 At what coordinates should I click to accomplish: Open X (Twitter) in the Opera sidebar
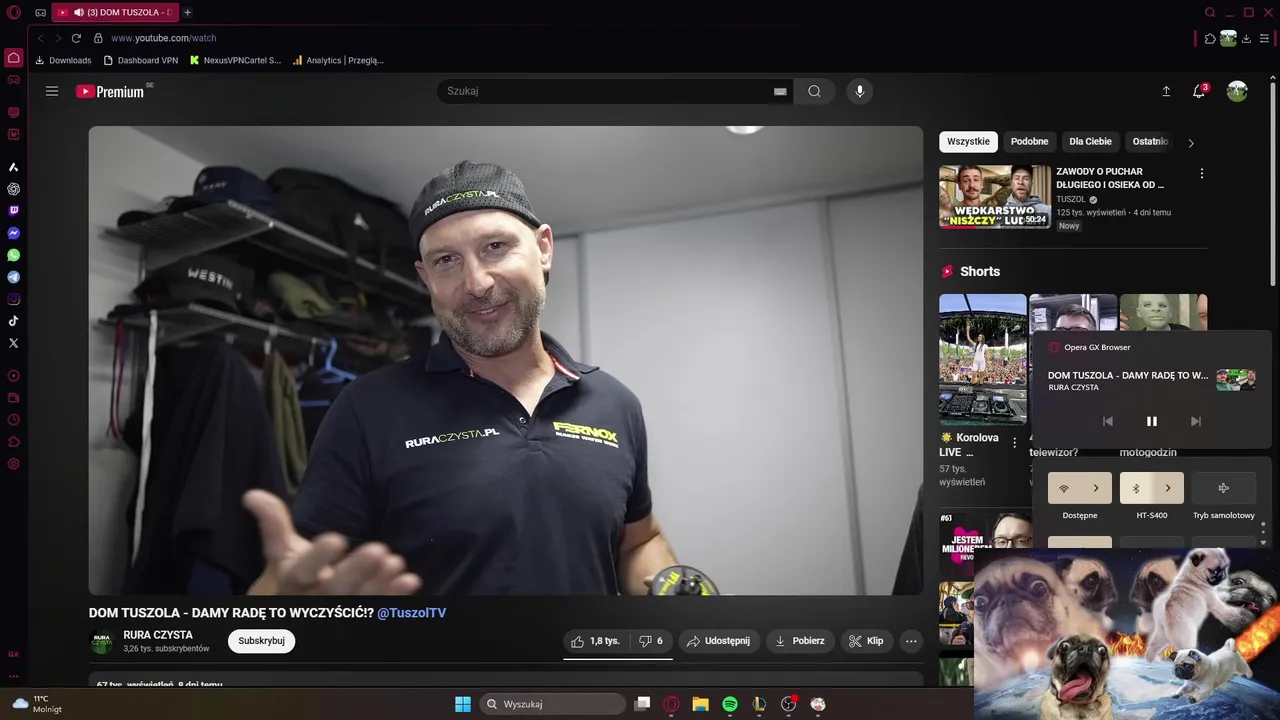coord(13,343)
